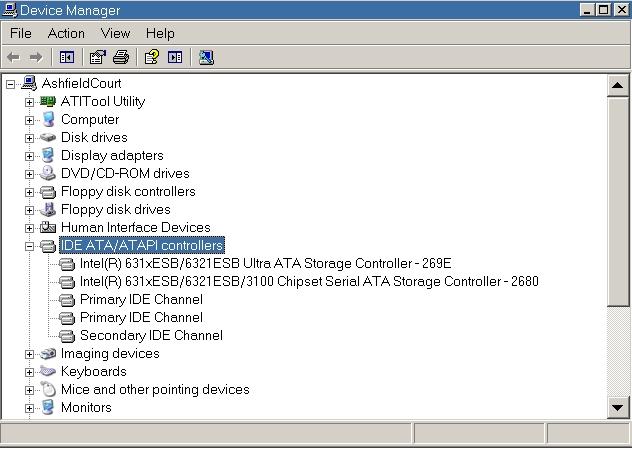Collapse the IDE ATA/ATAPI controllers node
Image resolution: width=632 pixels, height=450 pixels.
29,246
